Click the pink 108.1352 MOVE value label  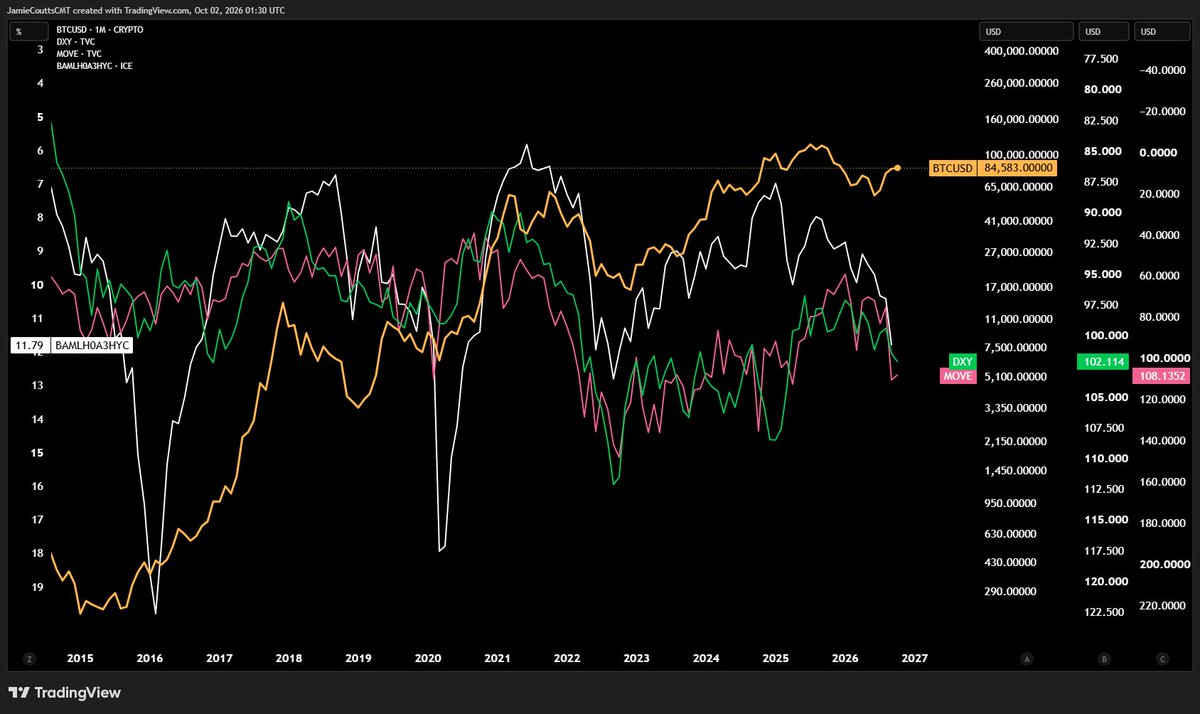(x=1160, y=378)
